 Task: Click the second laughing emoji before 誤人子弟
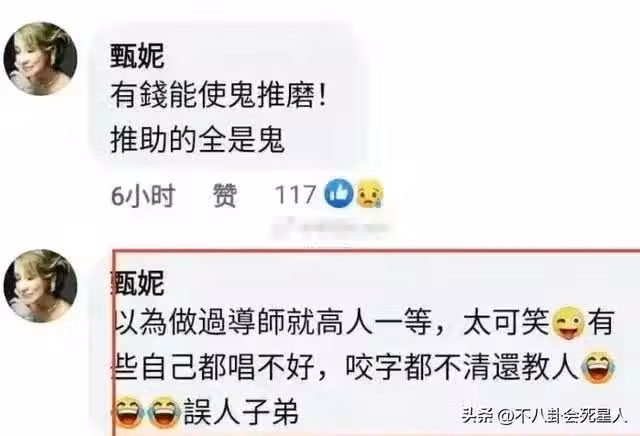[164, 412]
